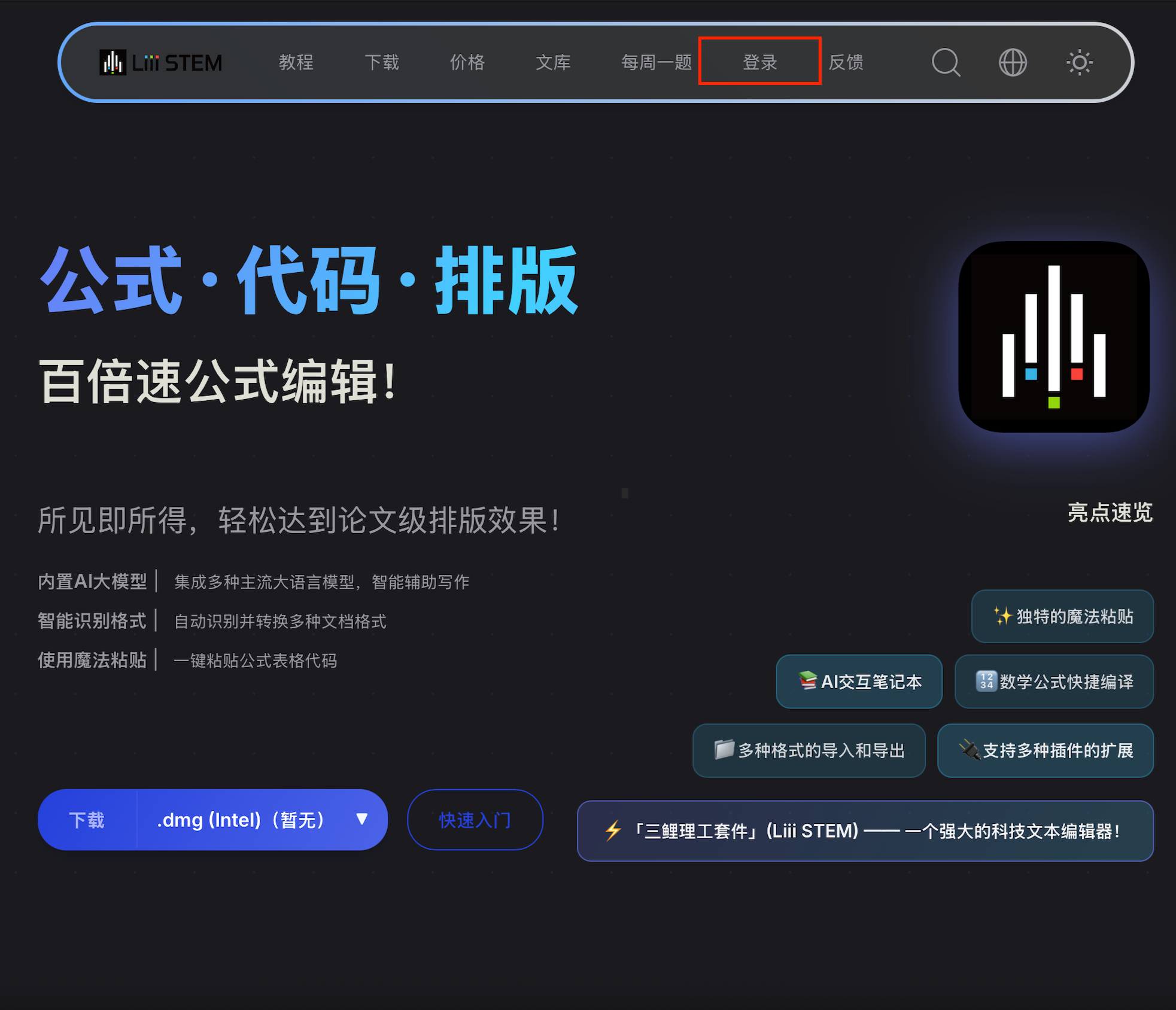This screenshot has height=1010, width=1176.
Task: Click the globe language icon
Action: (1013, 62)
